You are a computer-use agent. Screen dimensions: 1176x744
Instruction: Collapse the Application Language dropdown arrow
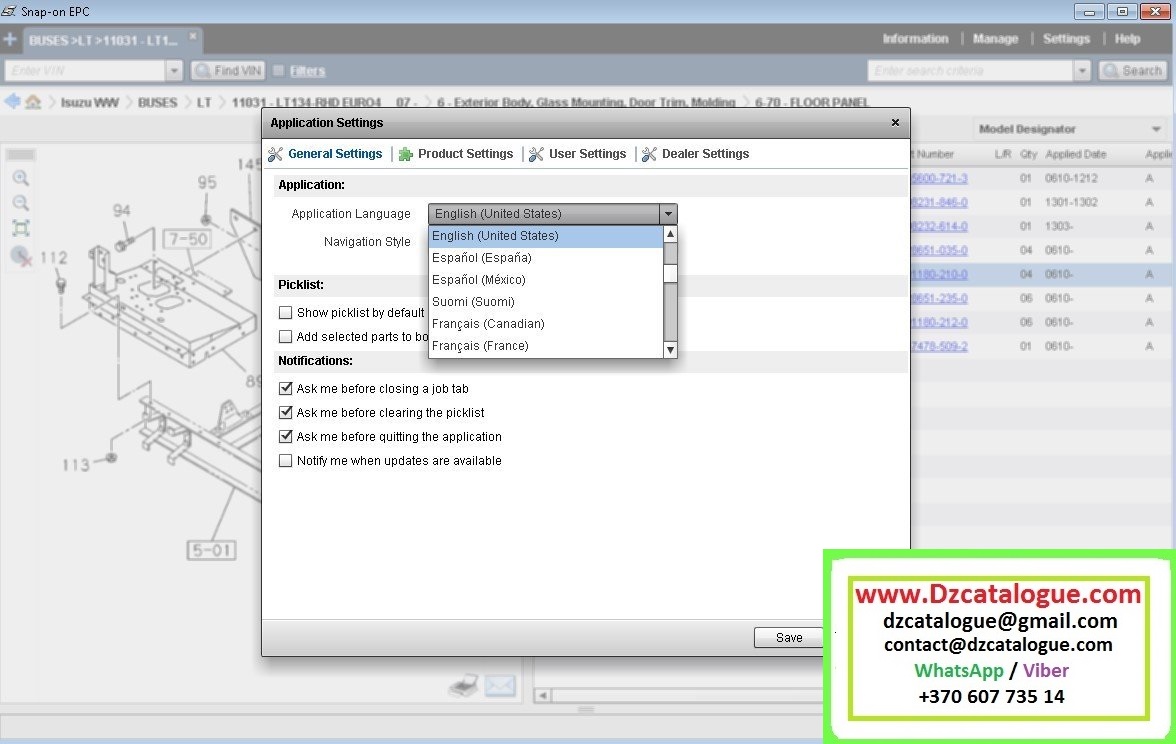click(668, 214)
